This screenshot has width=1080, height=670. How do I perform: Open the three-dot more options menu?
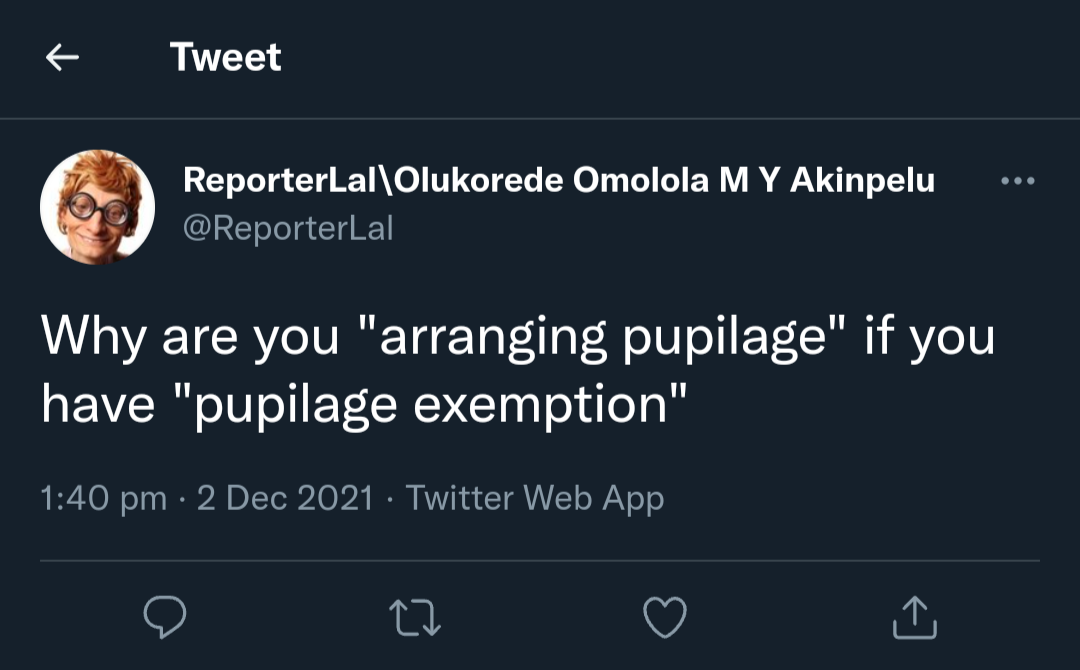1018,182
